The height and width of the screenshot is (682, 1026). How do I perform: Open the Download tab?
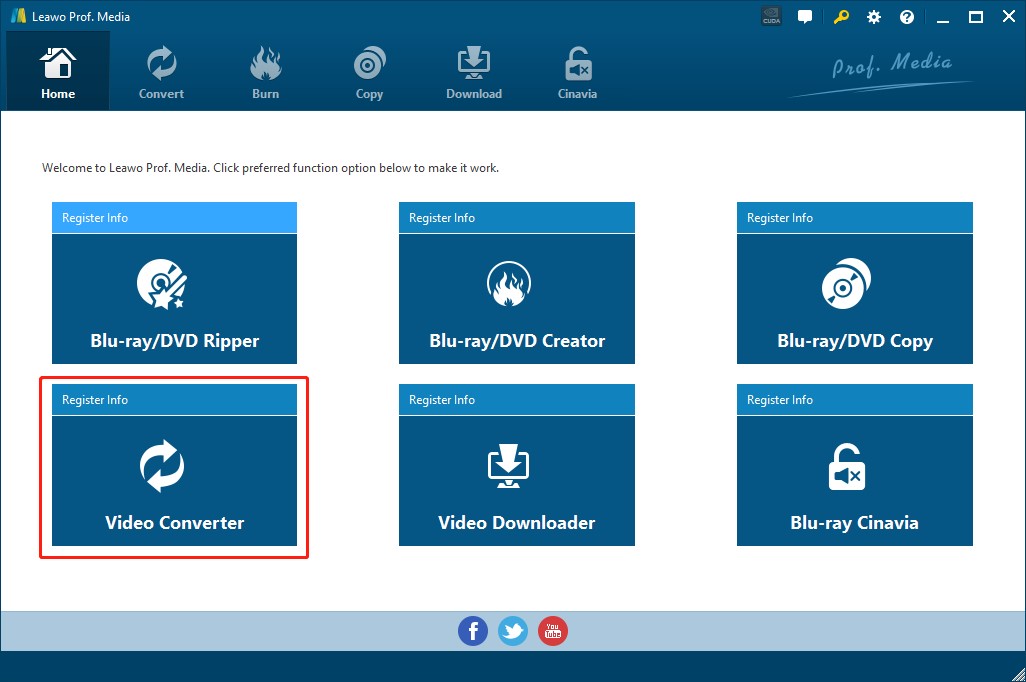tap(474, 72)
